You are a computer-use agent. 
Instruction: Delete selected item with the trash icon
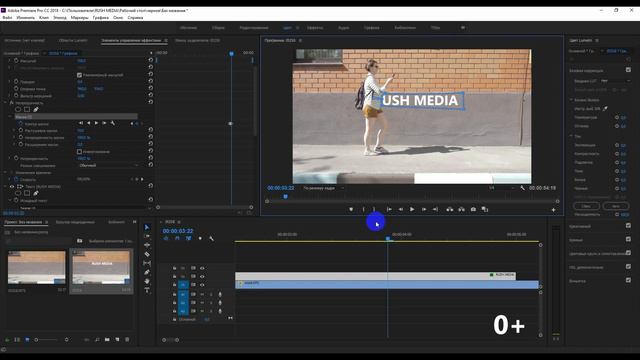pos(127,339)
